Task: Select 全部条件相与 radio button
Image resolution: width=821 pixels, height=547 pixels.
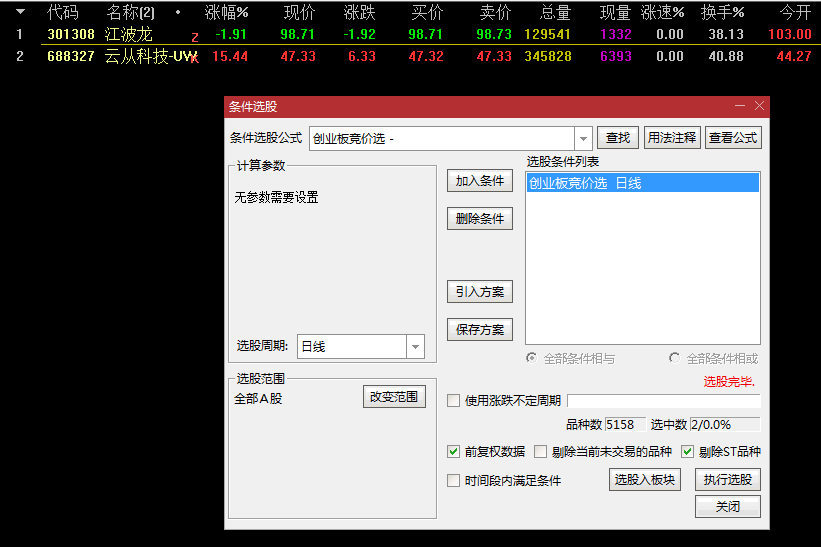Action: (531, 358)
